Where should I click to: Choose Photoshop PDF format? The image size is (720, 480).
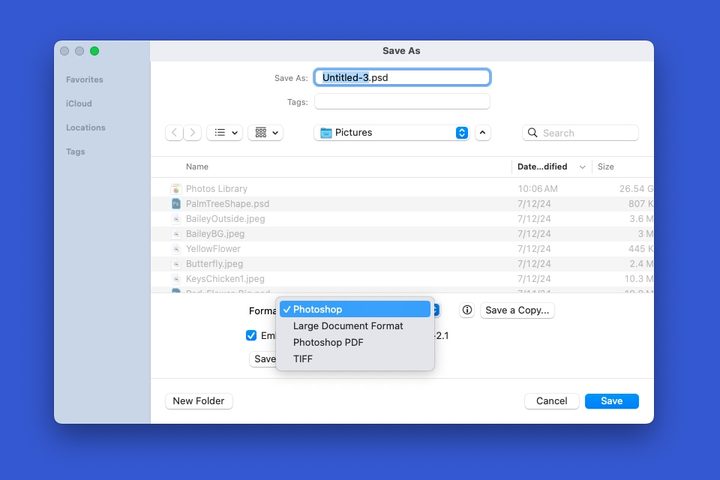[x=355, y=342]
